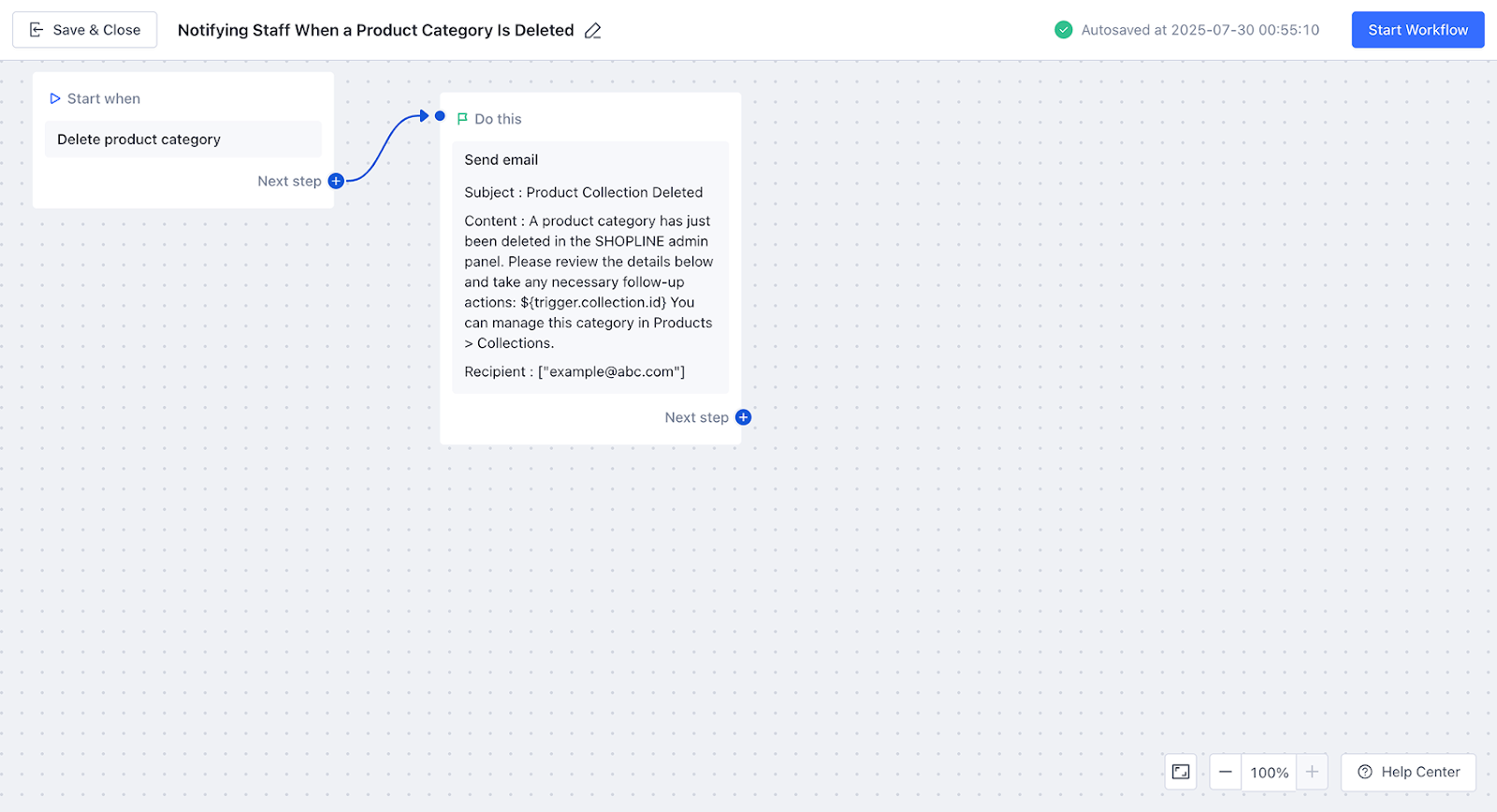Viewport: 1497px width, 812px height.
Task: Add step after the Send email action
Action: click(x=743, y=417)
